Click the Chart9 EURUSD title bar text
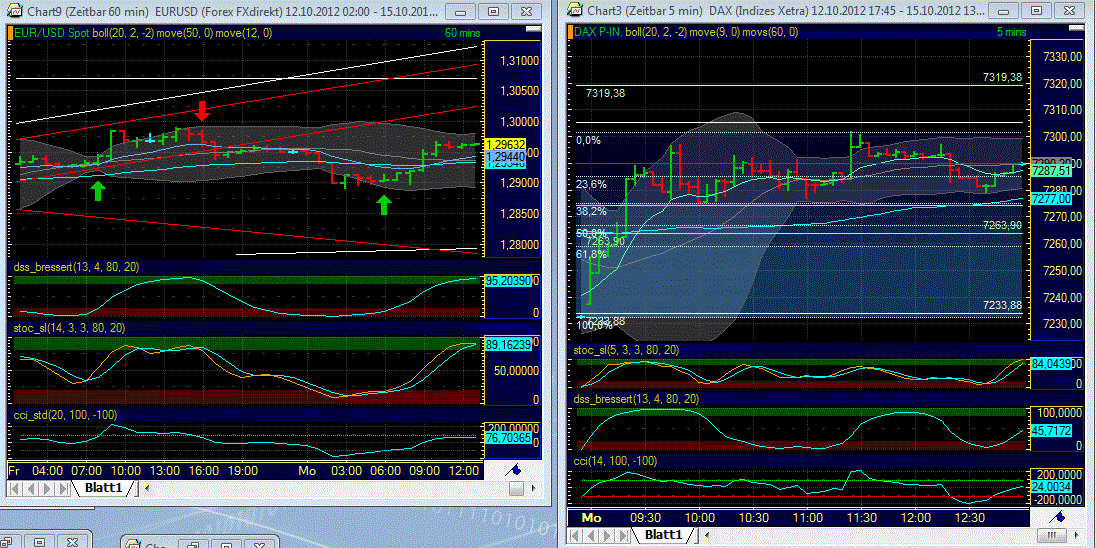Screen dimensions: 1096x548 tap(232, 11)
